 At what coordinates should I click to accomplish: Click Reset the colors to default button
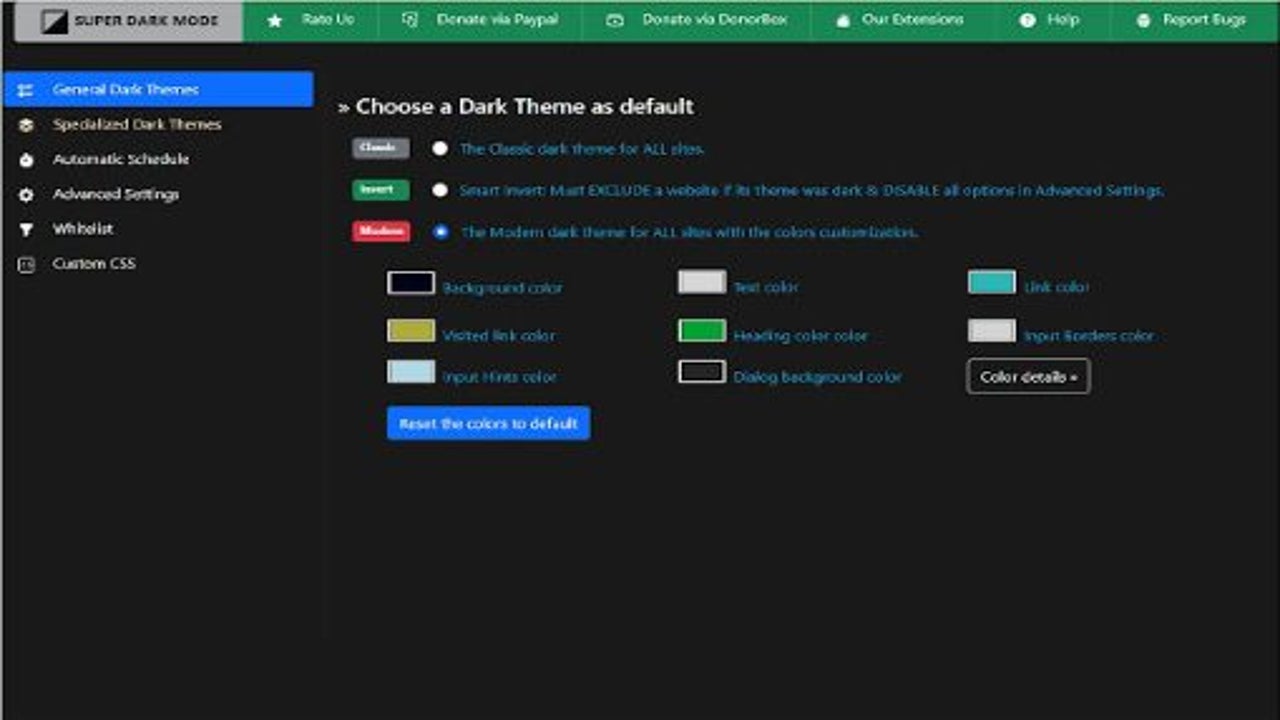pyautogui.click(x=488, y=423)
